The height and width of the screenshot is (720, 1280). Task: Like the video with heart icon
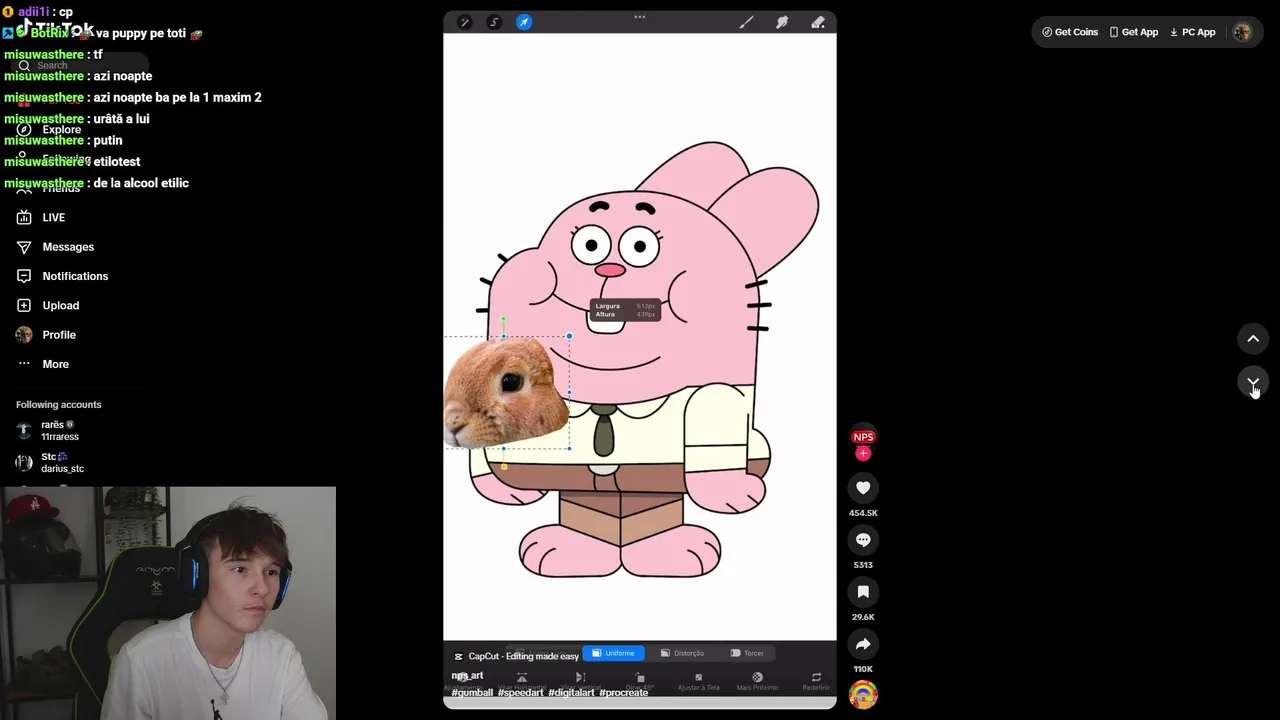[x=863, y=488]
